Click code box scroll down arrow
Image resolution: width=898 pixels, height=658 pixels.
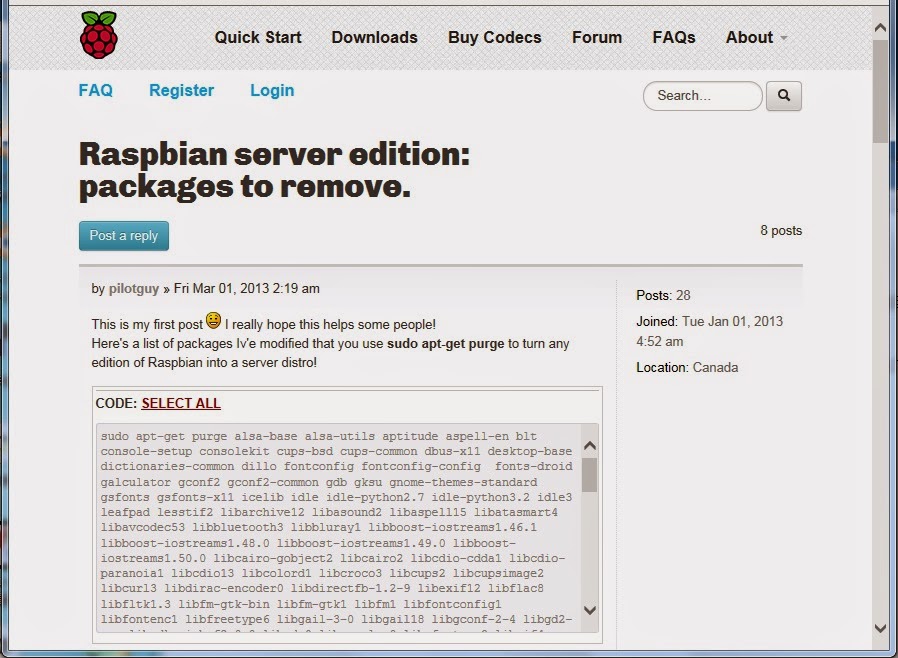tap(590, 610)
